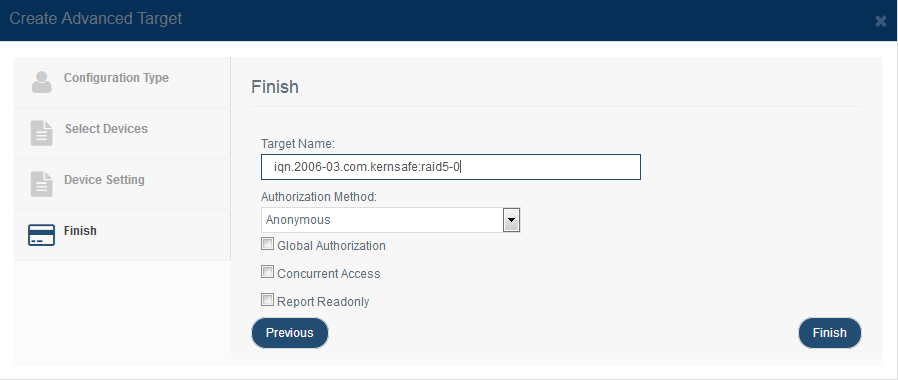The height and width of the screenshot is (380, 898).
Task: Click the Select Devices document icon
Action: pos(41,133)
